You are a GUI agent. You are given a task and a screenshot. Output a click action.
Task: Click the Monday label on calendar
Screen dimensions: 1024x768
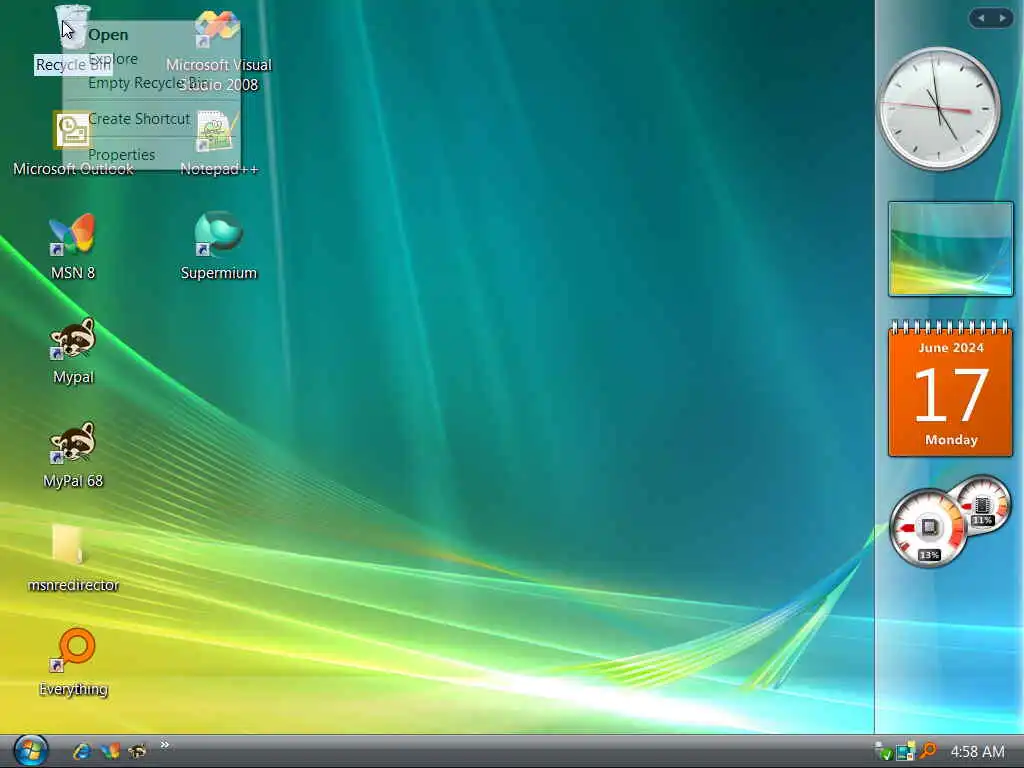951,440
